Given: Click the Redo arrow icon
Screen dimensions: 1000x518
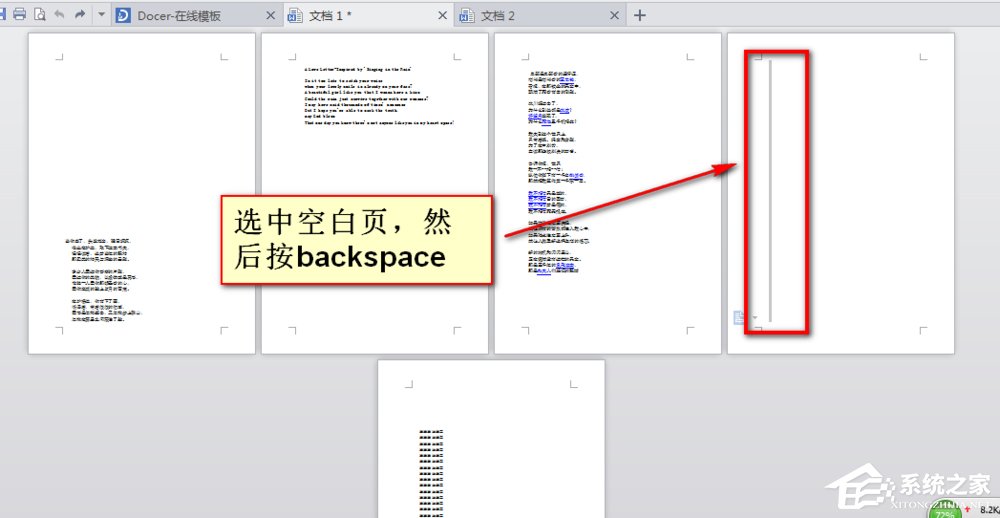Looking at the screenshot, I should point(80,14).
